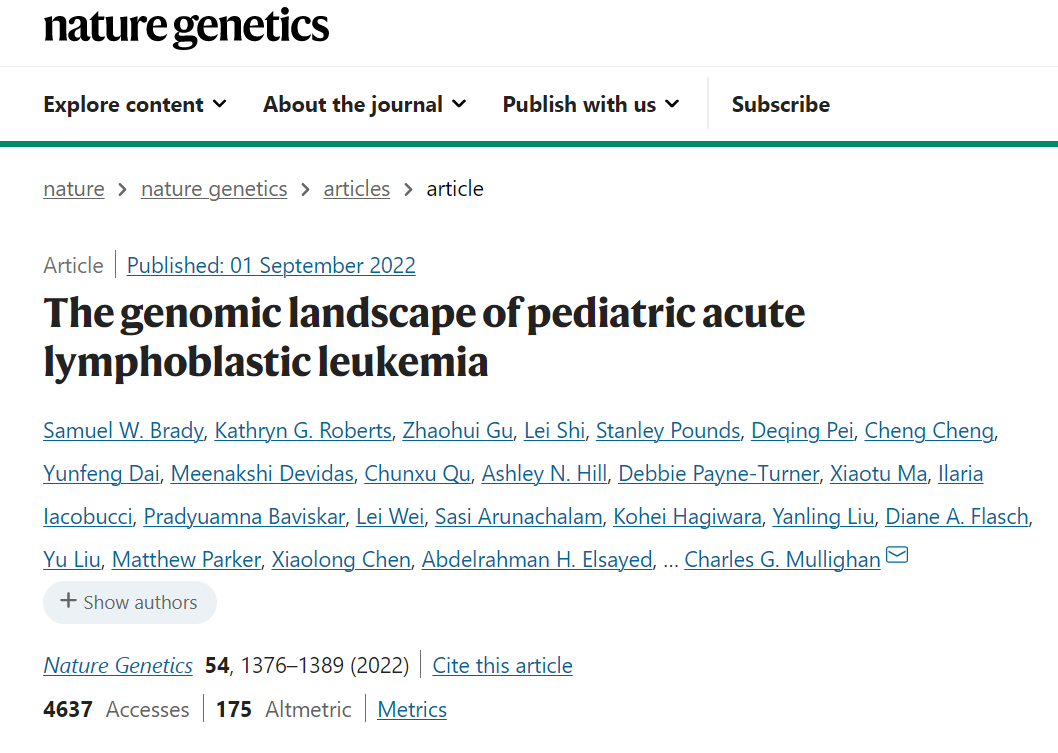
Task: Open the Nature Genetics journal link
Action: [118, 666]
